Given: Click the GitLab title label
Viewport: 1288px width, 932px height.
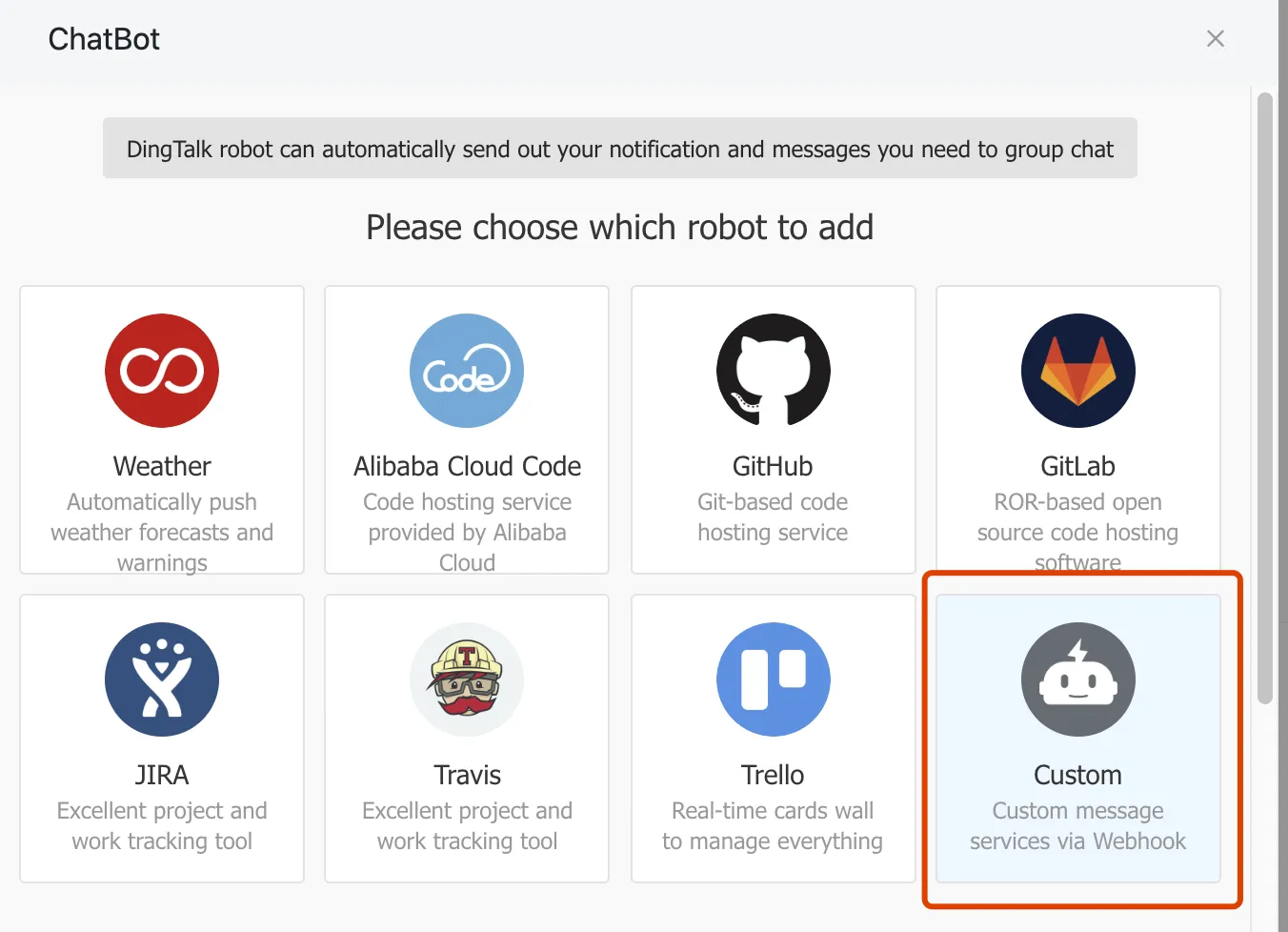Looking at the screenshot, I should (1077, 466).
